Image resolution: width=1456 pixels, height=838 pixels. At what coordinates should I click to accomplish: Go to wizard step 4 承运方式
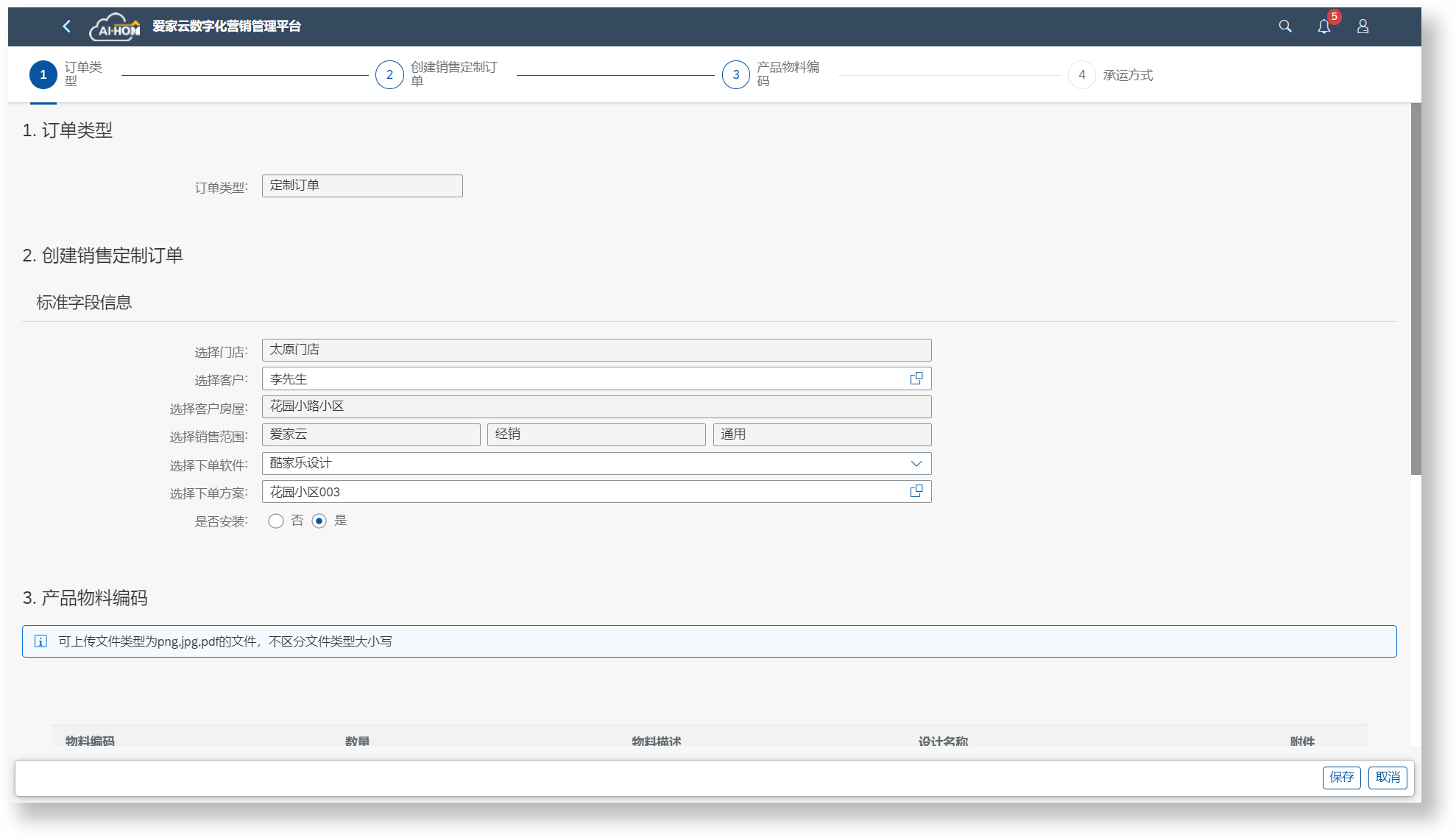(x=1081, y=74)
